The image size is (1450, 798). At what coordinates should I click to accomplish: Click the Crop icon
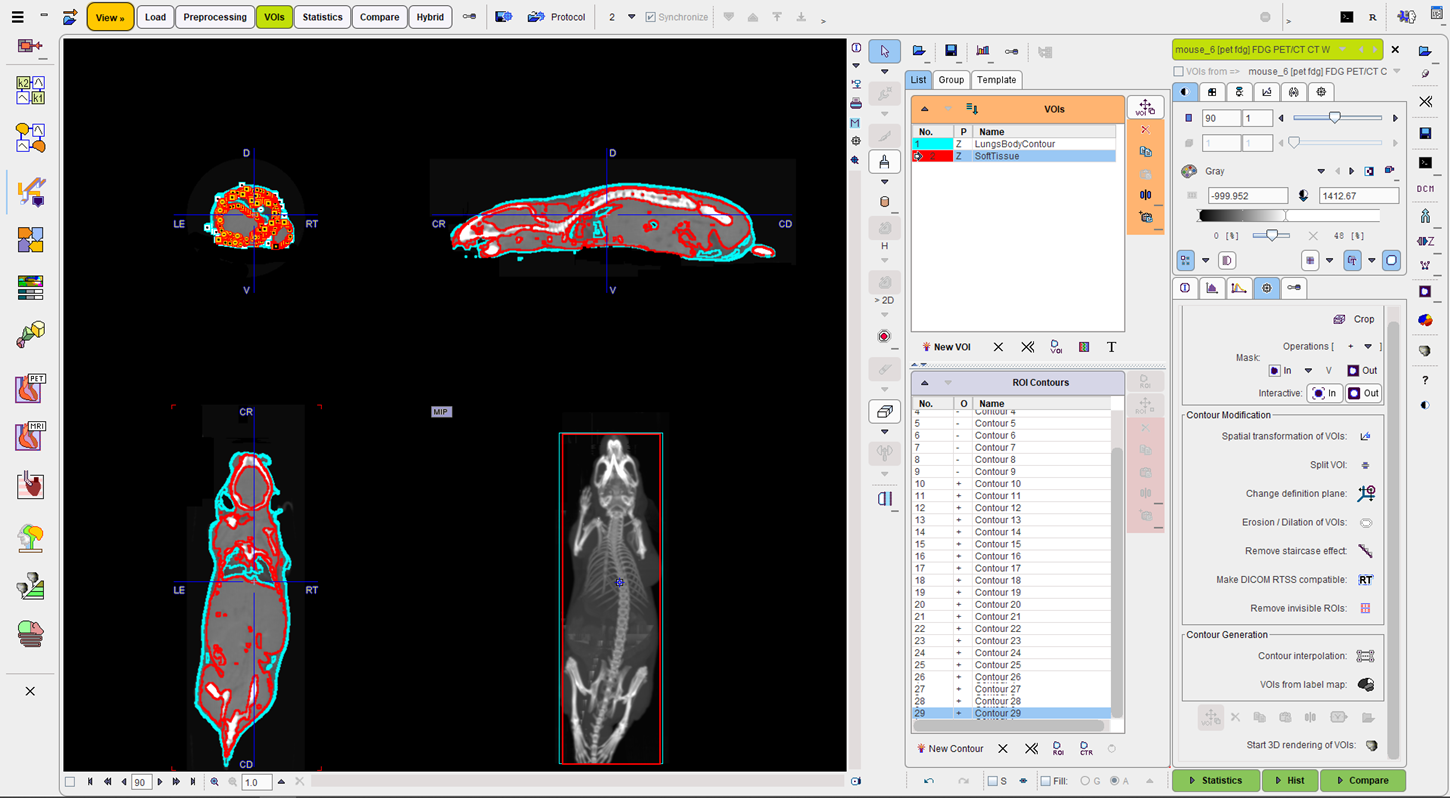[1339, 319]
